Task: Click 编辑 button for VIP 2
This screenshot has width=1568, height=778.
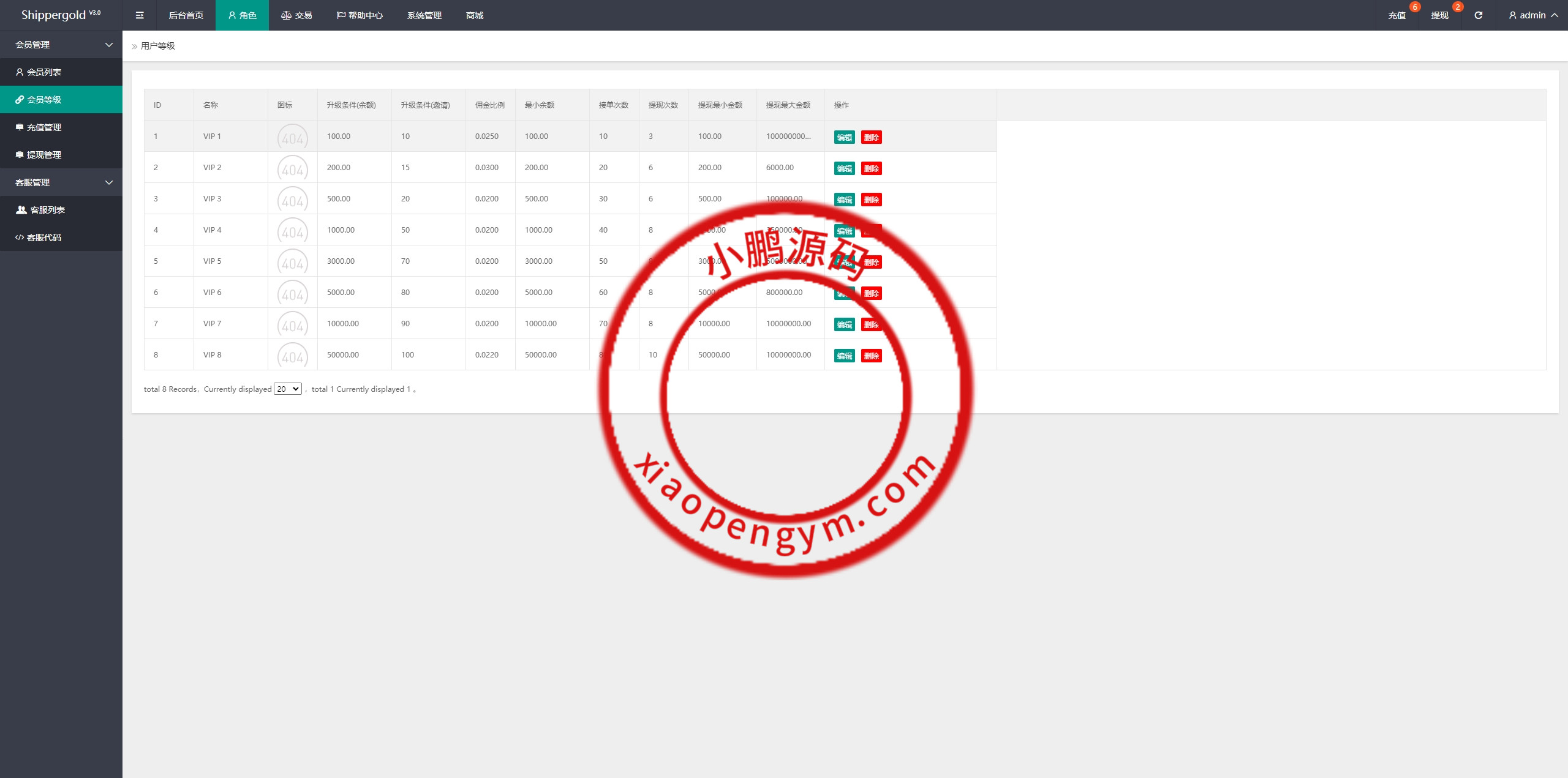Action: coord(844,168)
